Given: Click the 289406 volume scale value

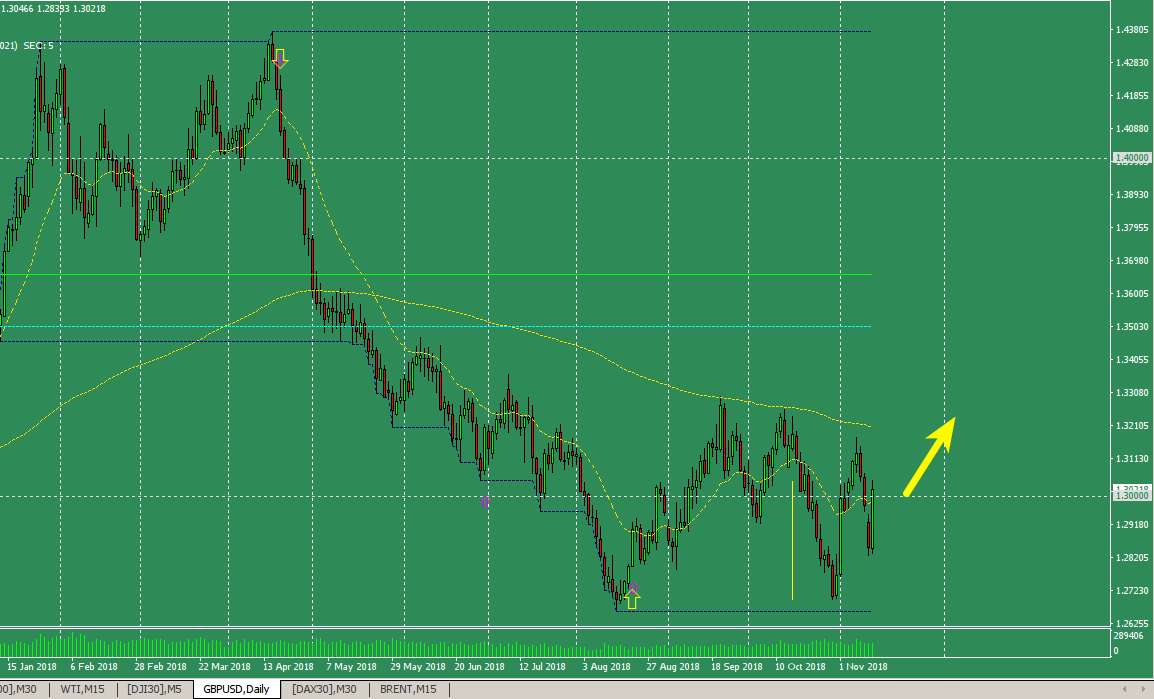Looking at the screenshot, I should tap(1129, 636).
